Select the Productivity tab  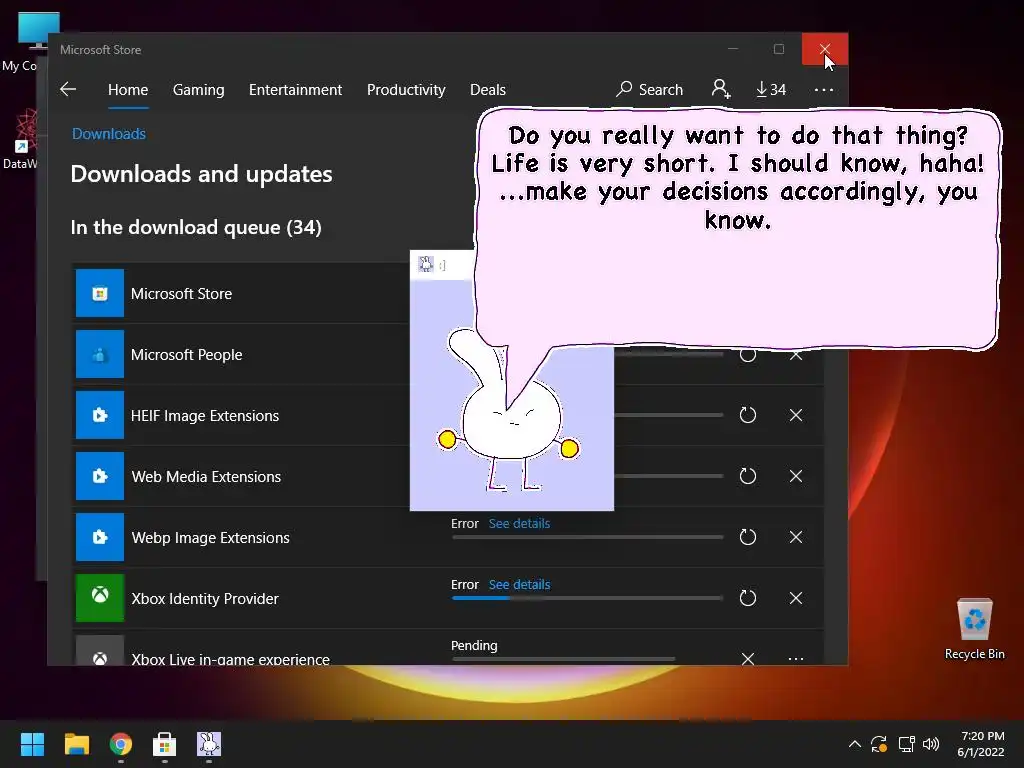coord(406,89)
